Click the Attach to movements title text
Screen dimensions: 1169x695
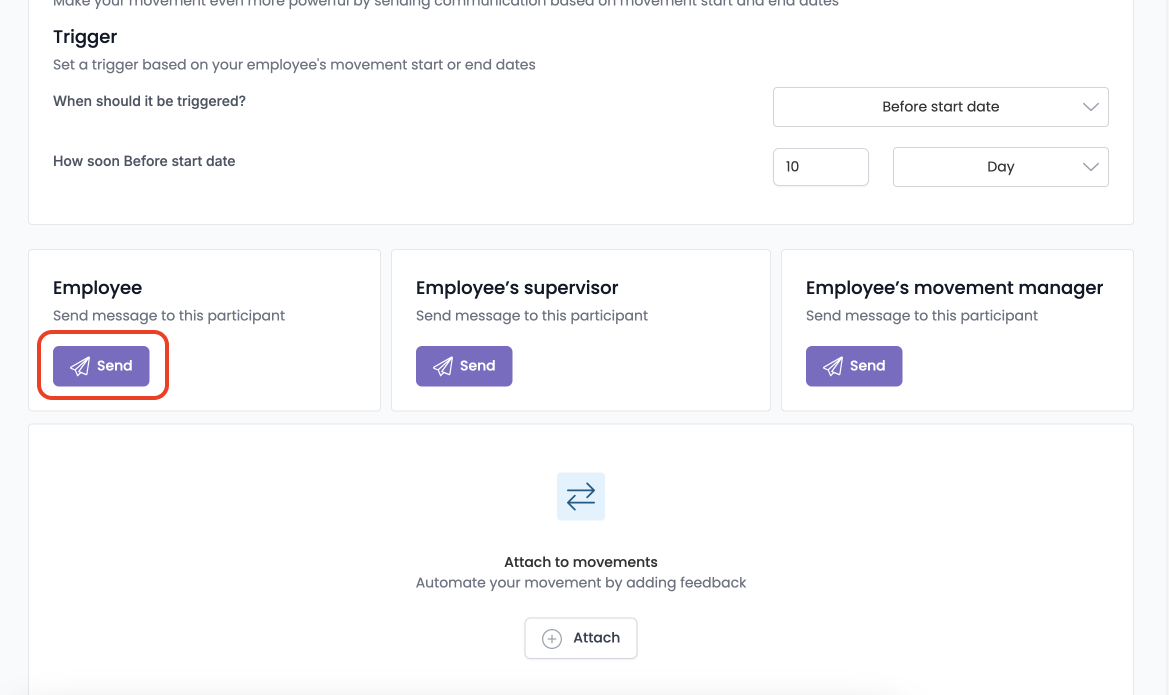(x=581, y=562)
